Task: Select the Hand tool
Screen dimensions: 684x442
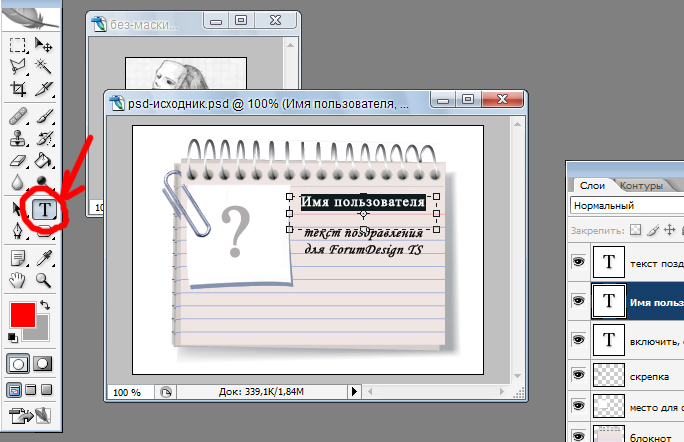Action: (x=17, y=281)
